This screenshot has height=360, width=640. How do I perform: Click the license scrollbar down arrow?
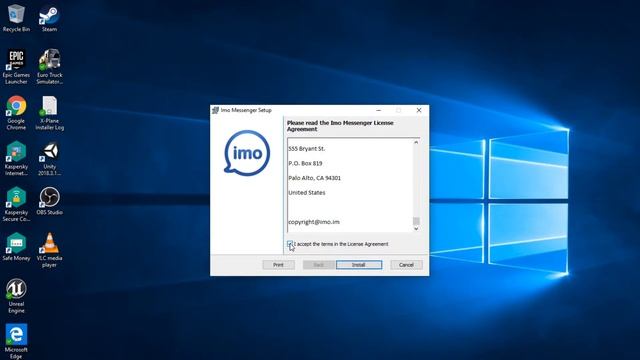coord(416,229)
